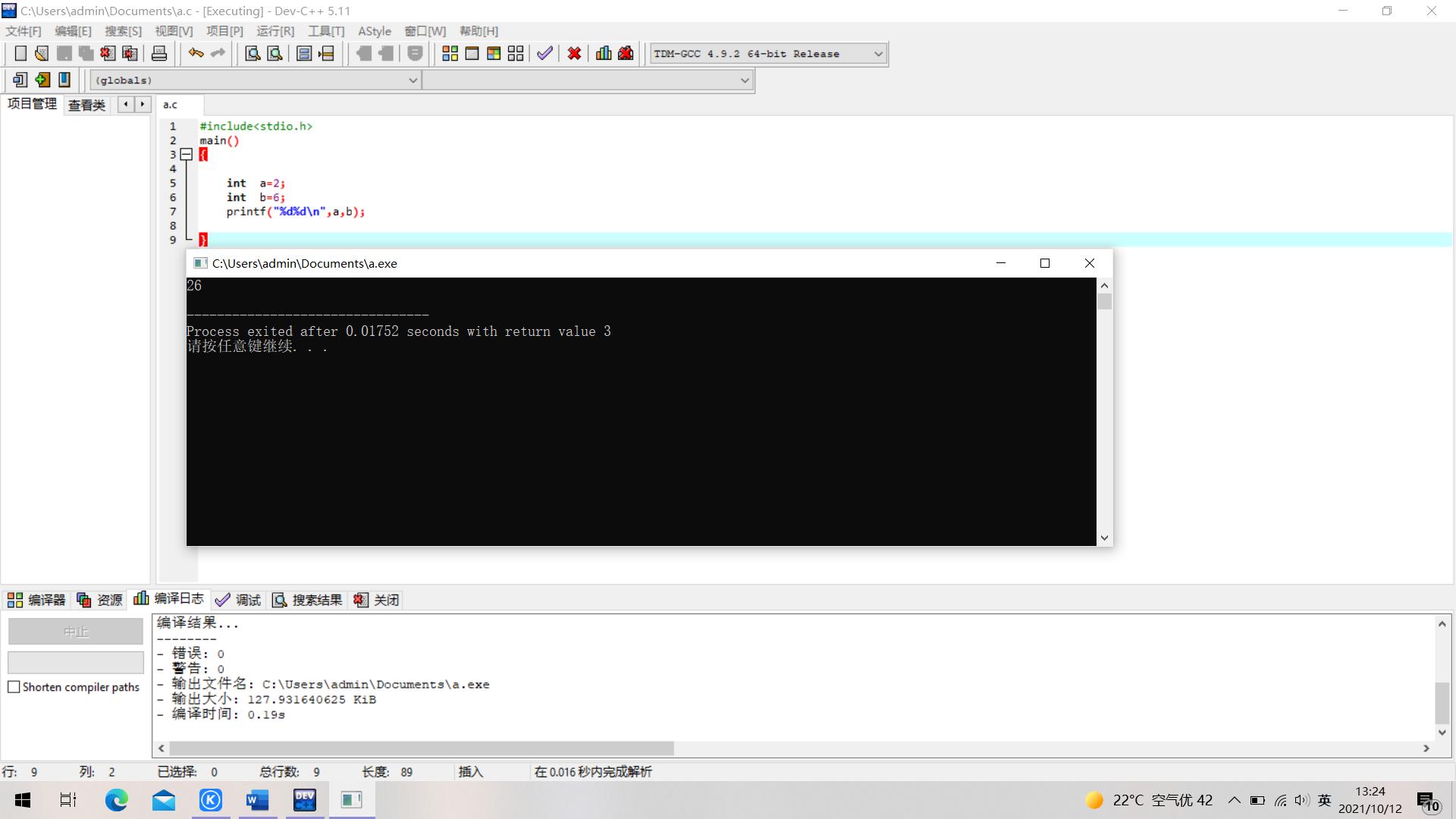The width and height of the screenshot is (1456, 819).
Task: Click the 关闭 close panel button
Action: coord(377,600)
